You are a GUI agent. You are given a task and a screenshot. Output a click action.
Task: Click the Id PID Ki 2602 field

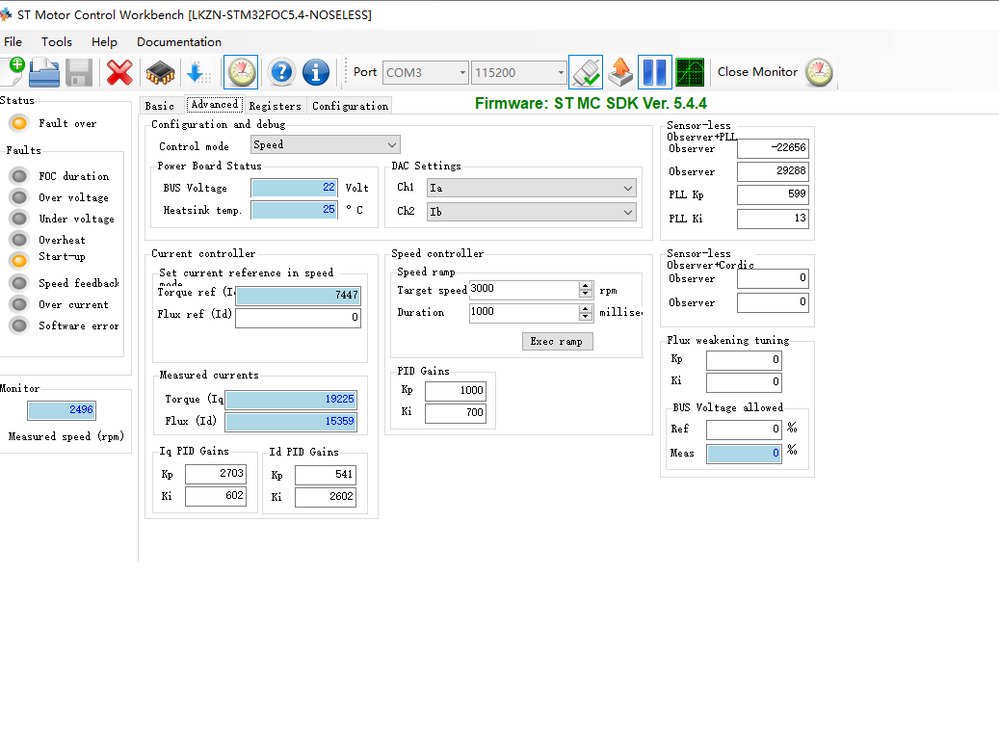coord(325,497)
